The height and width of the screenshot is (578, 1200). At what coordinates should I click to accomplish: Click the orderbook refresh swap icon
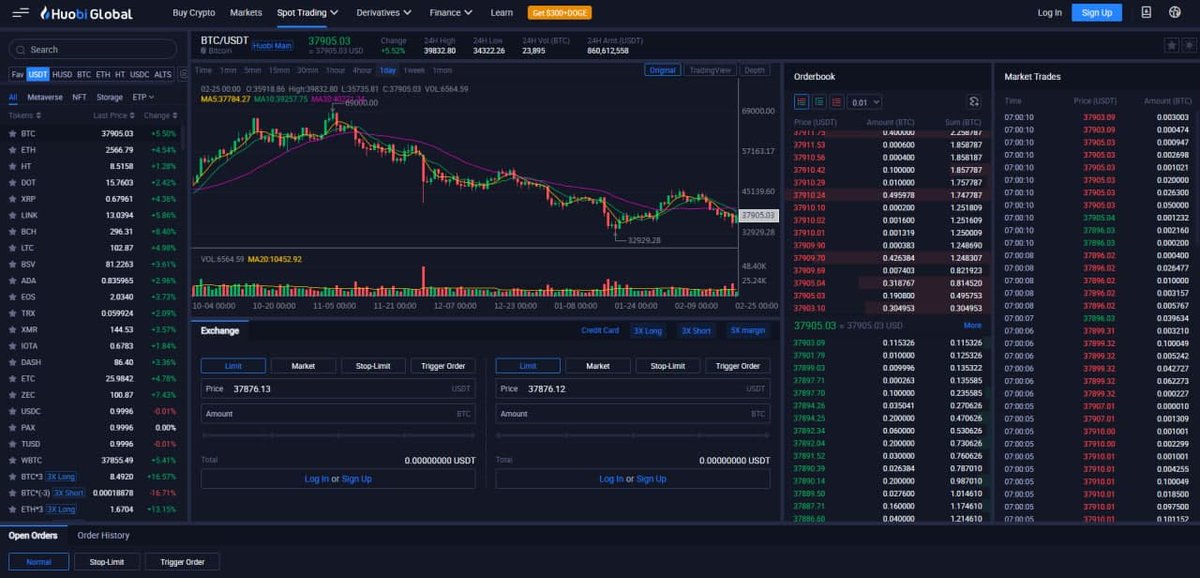click(x=973, y=102)
